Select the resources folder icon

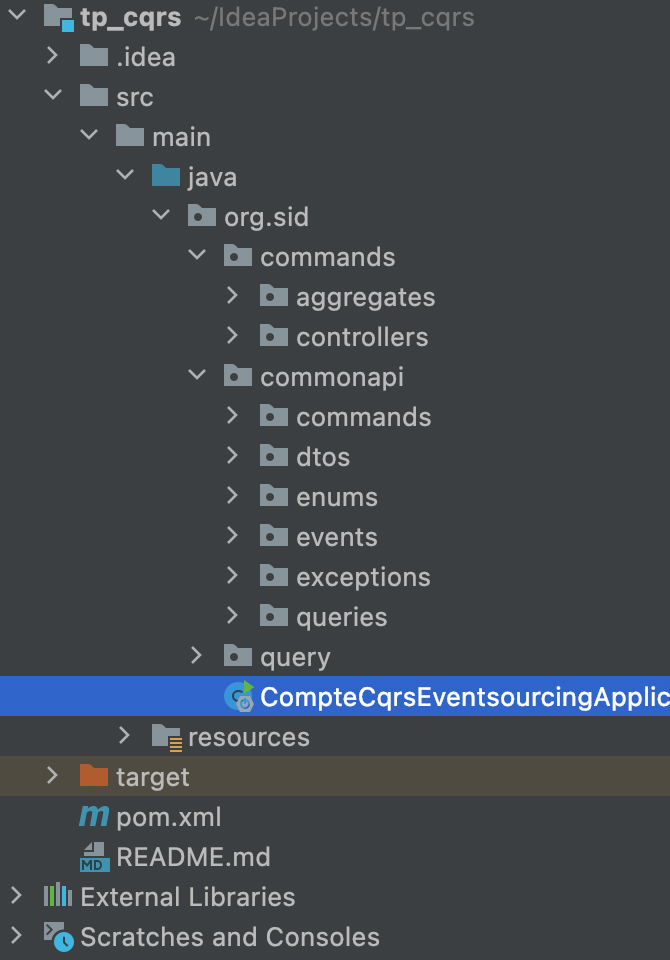point(164,737)
